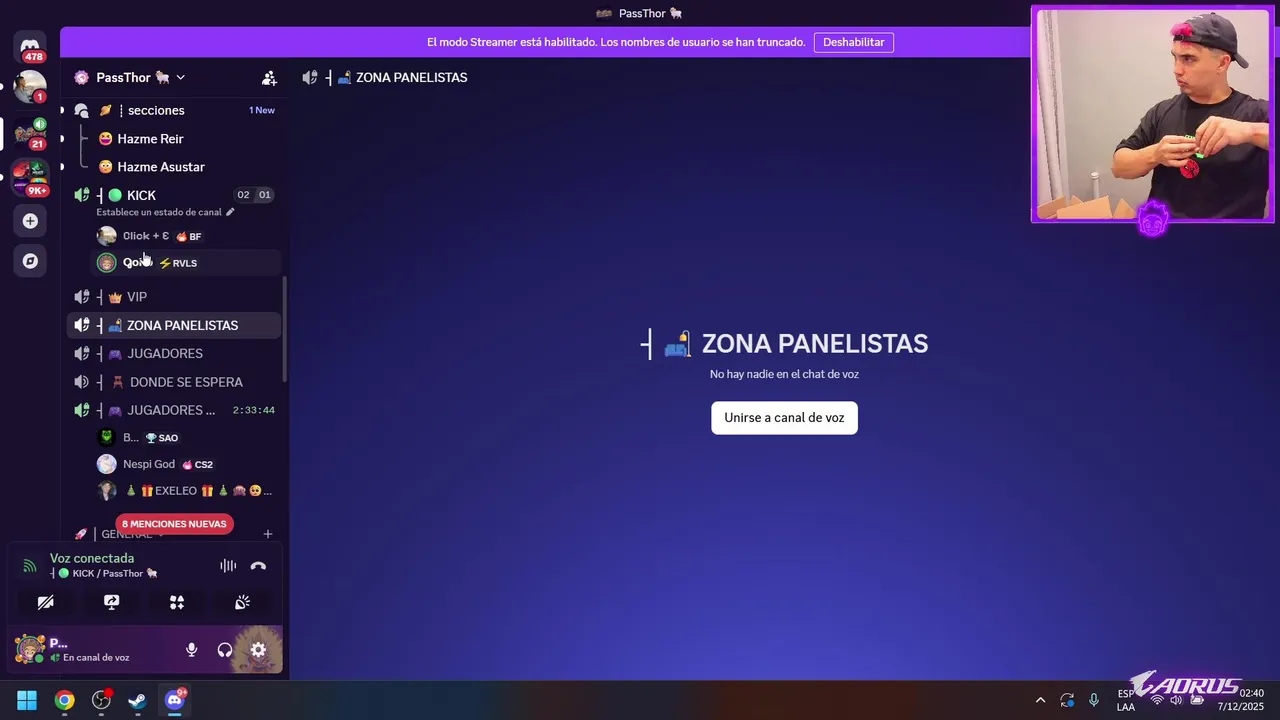The height and width of the screenshot is (720, 1280).
Task: Open the server folder with the 9K+ badge
Action: [30, 177]
